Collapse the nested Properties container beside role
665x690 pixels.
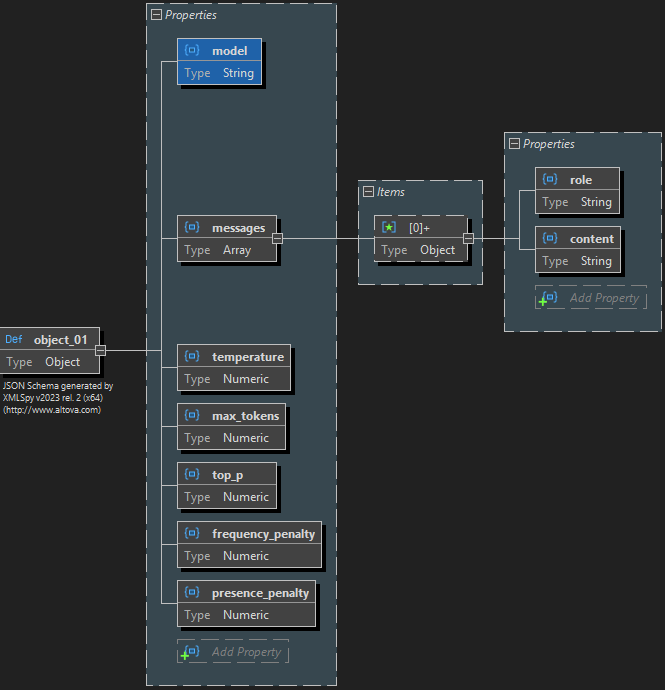pos(514,144)
